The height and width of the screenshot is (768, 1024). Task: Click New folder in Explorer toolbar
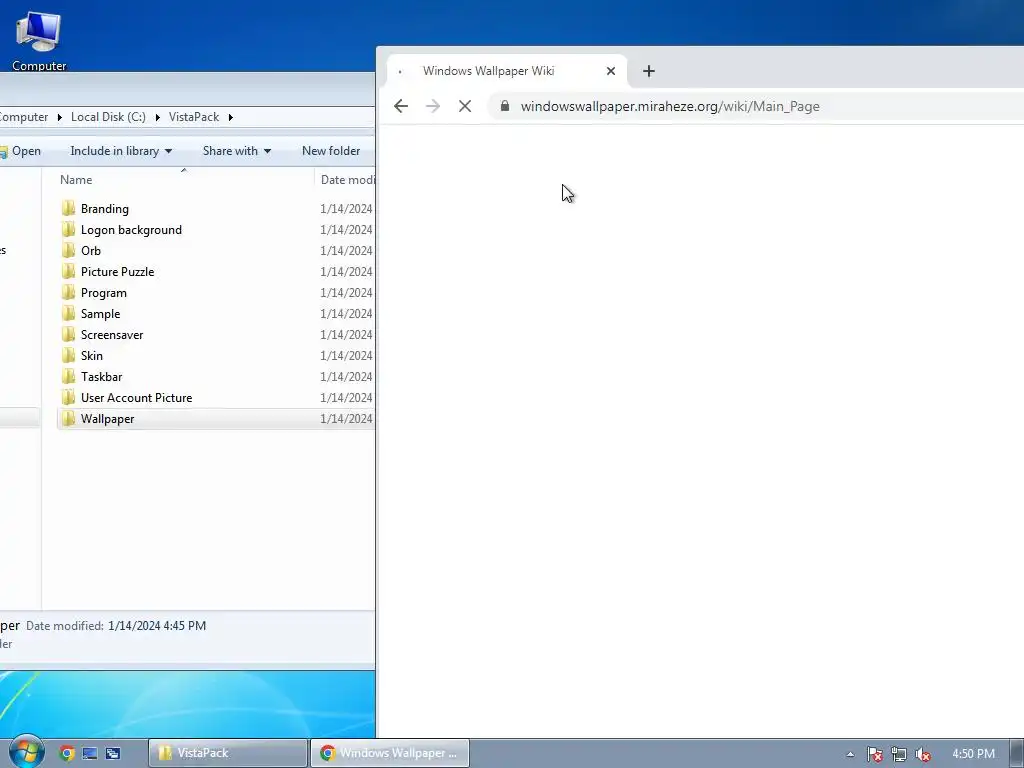click(330, 151)
